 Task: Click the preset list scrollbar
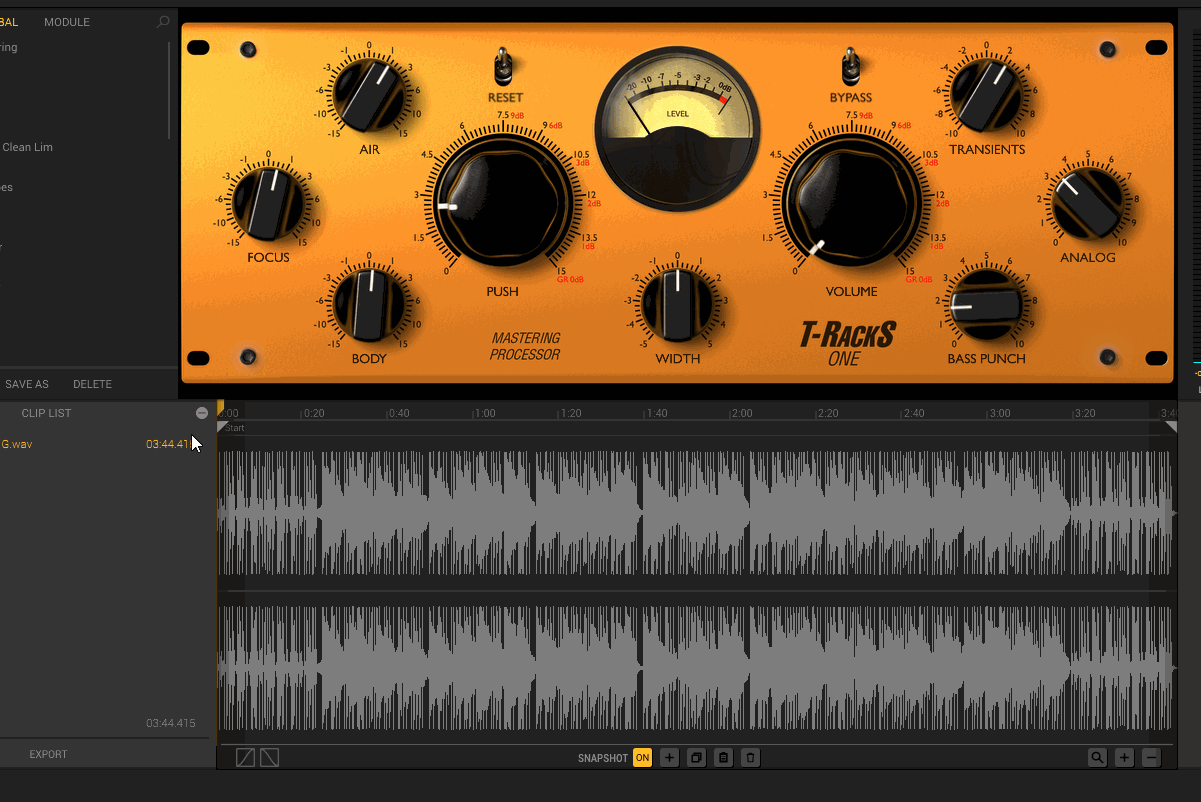(169, 90)
